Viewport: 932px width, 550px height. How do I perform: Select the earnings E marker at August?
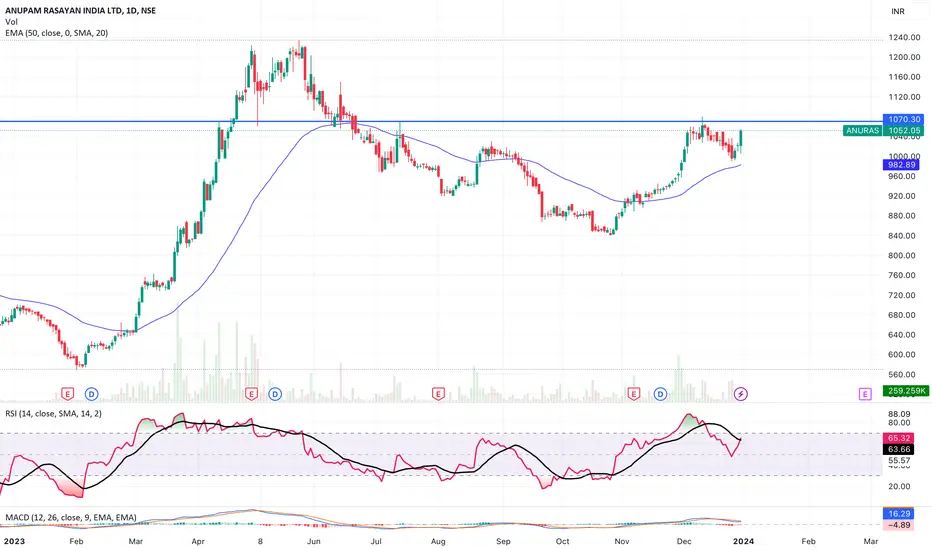click(438, 394)
